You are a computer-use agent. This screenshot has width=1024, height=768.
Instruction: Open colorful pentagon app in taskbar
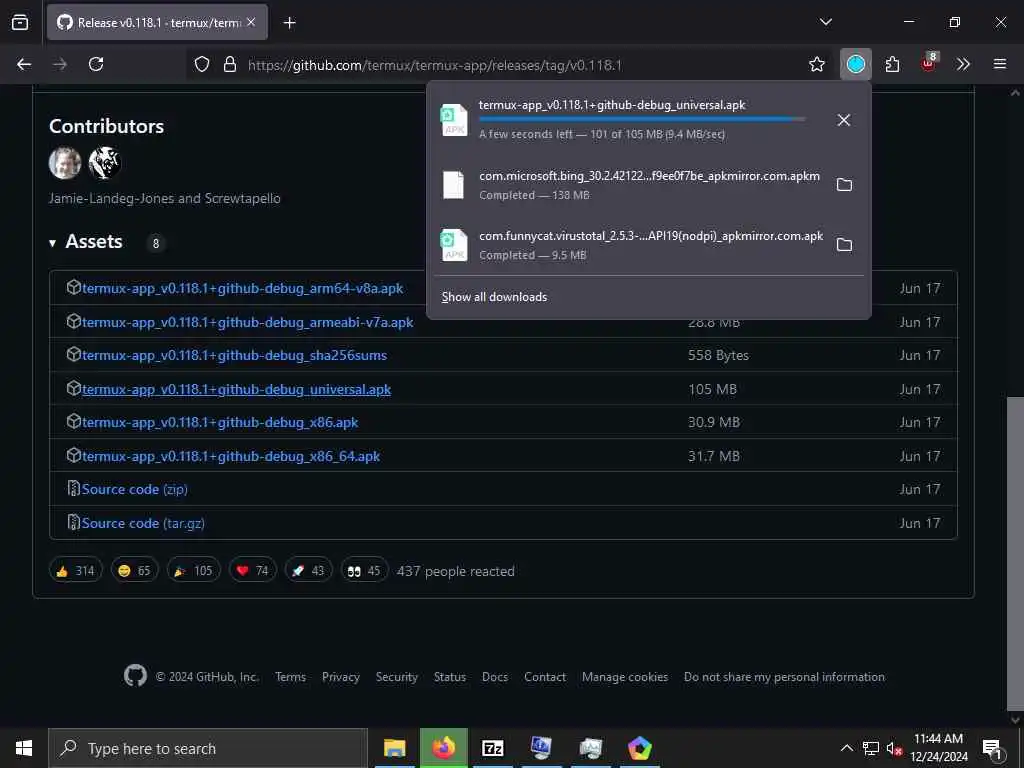pos(639,748)
